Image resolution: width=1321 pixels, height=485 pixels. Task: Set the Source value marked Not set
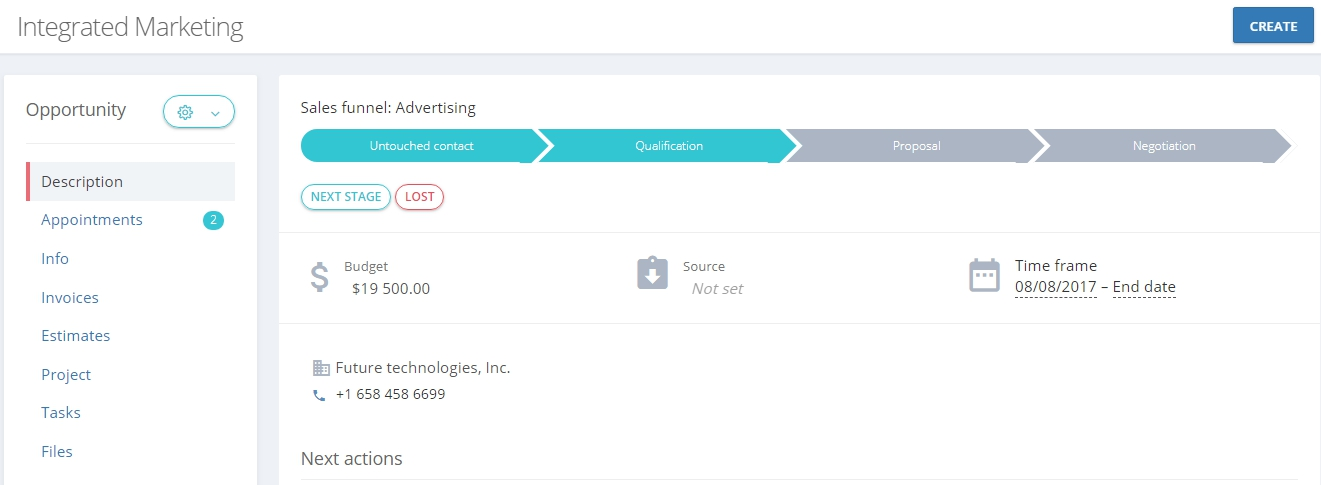(x=717, y=289)
